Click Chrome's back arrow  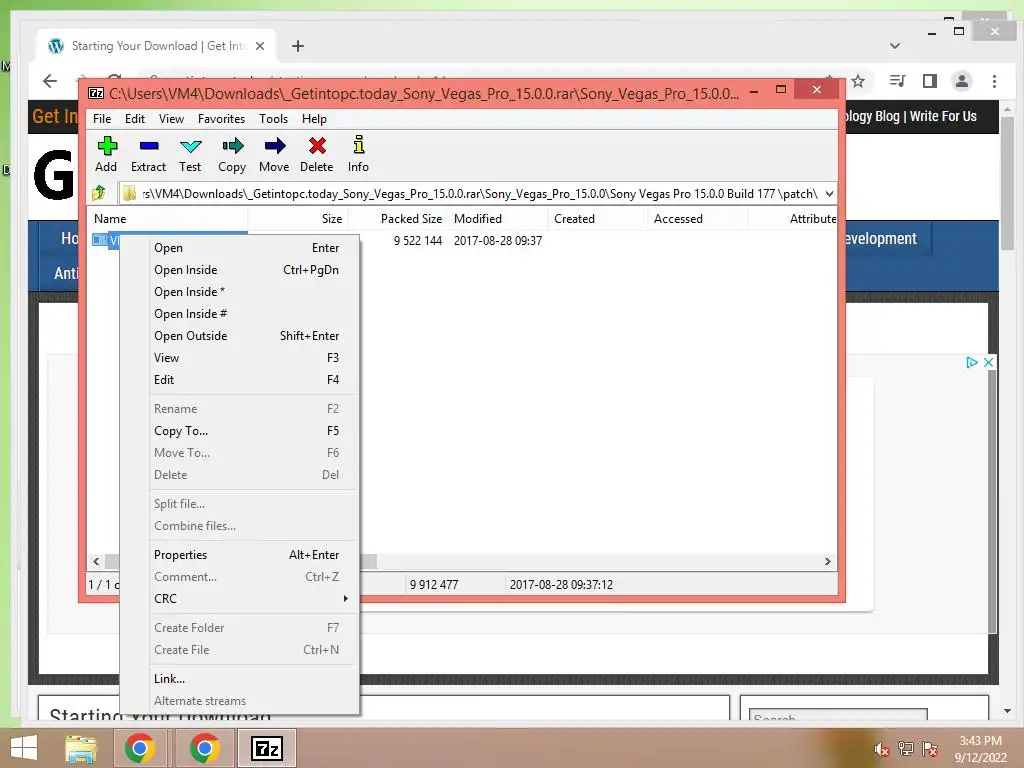(50, 81)
